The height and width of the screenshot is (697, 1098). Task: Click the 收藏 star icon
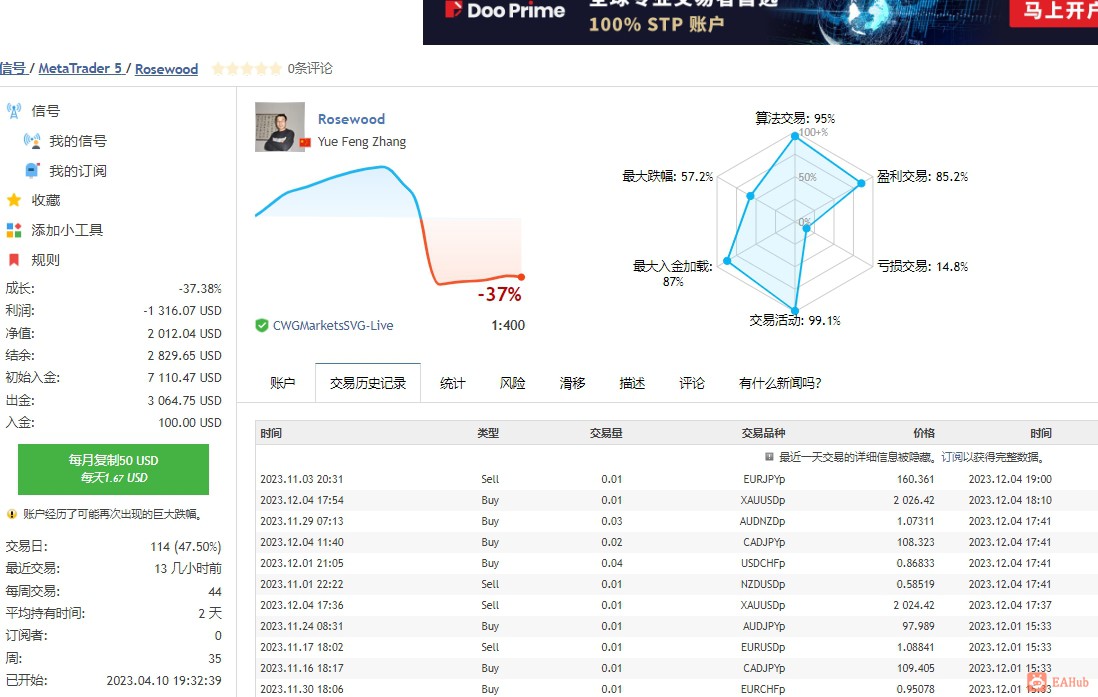(x=13, y=200)
